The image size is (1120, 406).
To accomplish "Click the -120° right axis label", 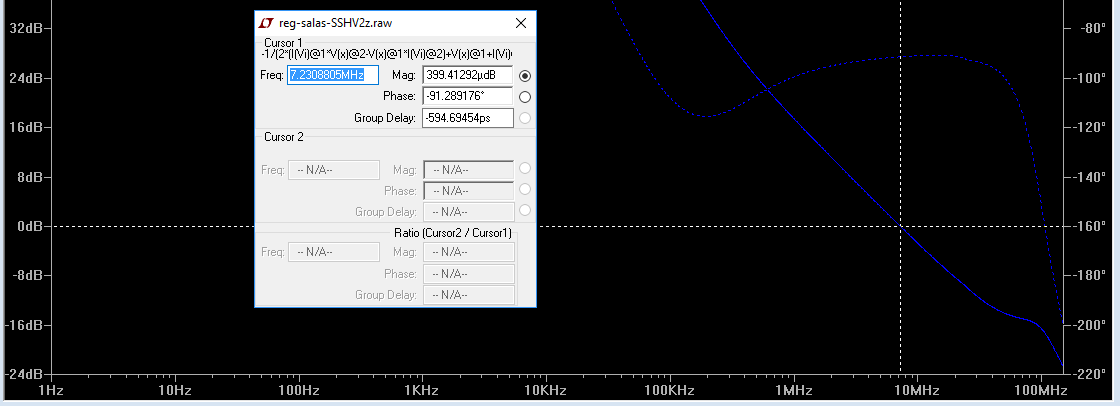I will (x=1090, y=127).
